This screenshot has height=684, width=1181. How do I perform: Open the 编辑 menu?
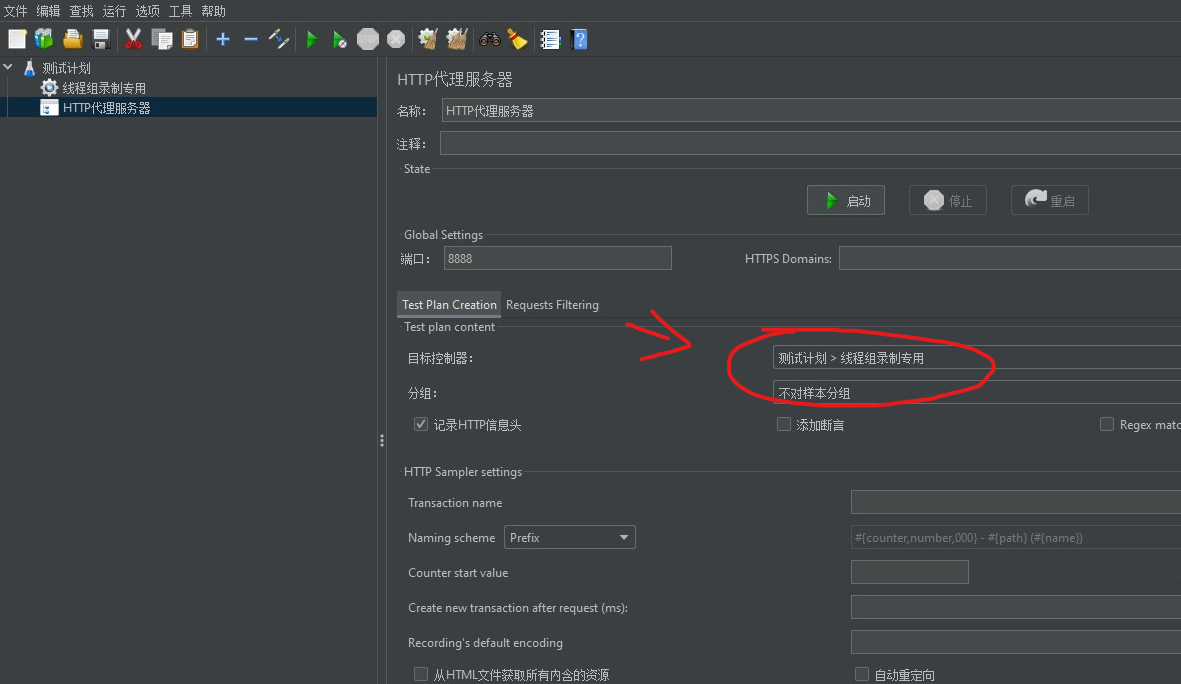[48, 11]
